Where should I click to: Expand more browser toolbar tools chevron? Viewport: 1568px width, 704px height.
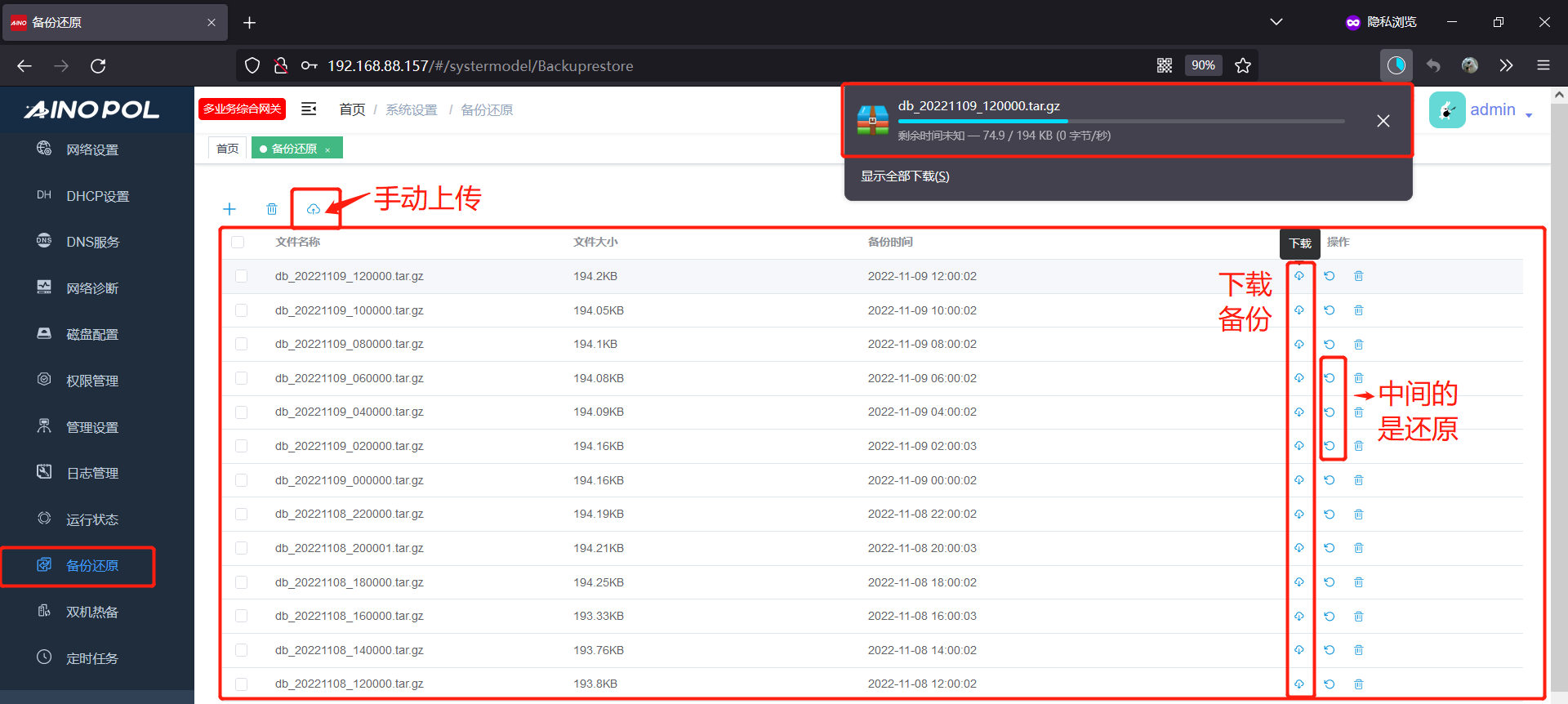pyautogui.click(x=1506, y=65)
